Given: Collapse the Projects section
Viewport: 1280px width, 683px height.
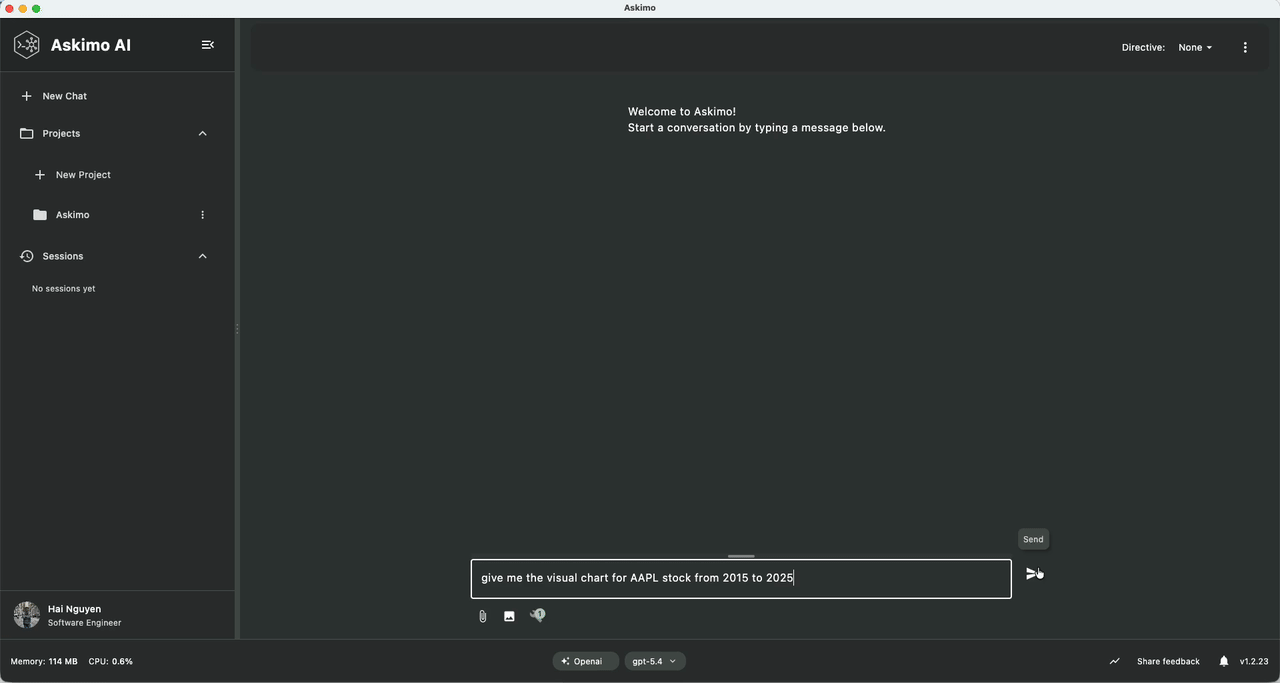Looking at the screenshot, I should click(x=202, y=133).
